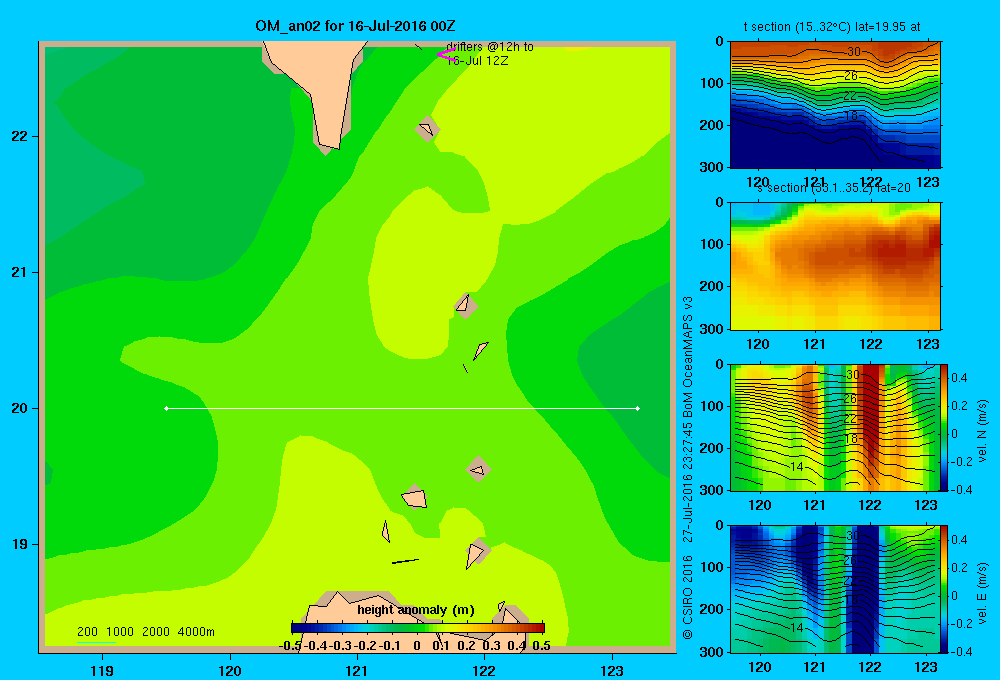Select the magenta drifter track marker
Screen dimensions: 1000x680
tap(445, 55)
